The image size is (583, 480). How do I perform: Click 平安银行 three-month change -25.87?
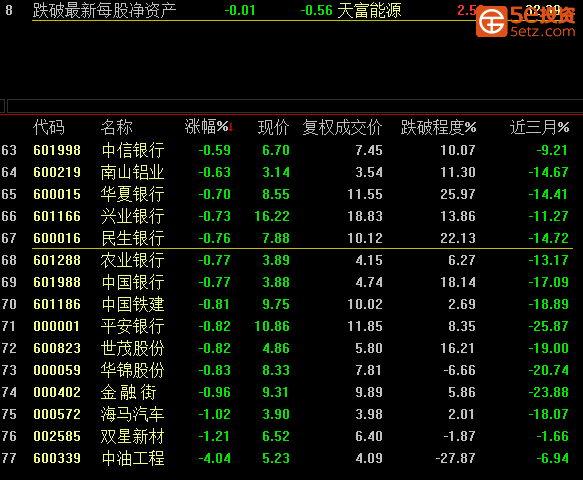pyautogui.click(x=548, y=326)
